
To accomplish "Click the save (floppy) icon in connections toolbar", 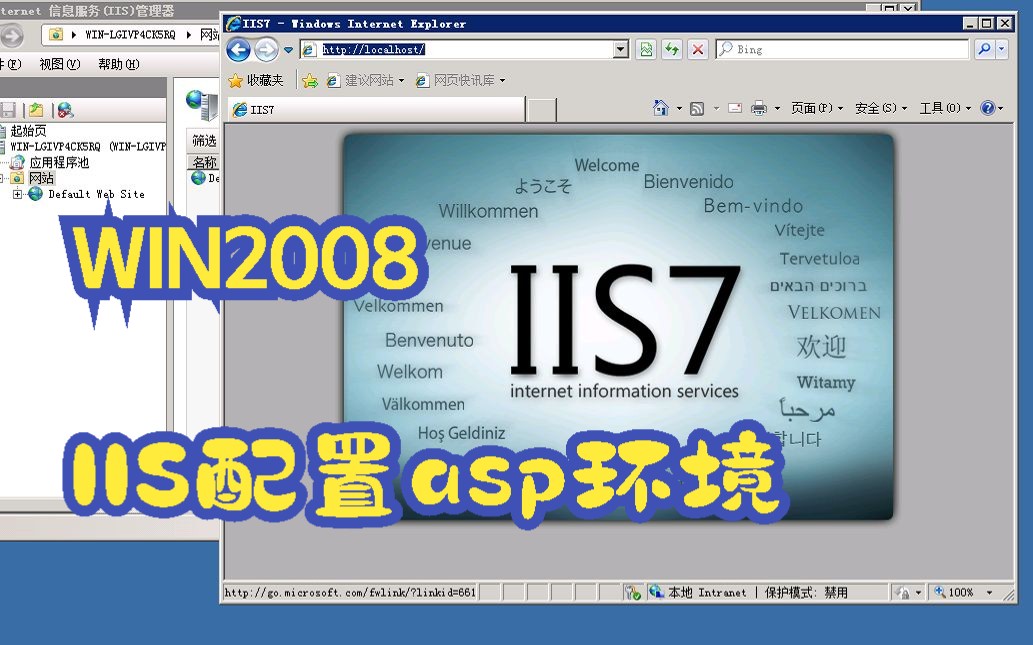I will (x=7, y=110).
